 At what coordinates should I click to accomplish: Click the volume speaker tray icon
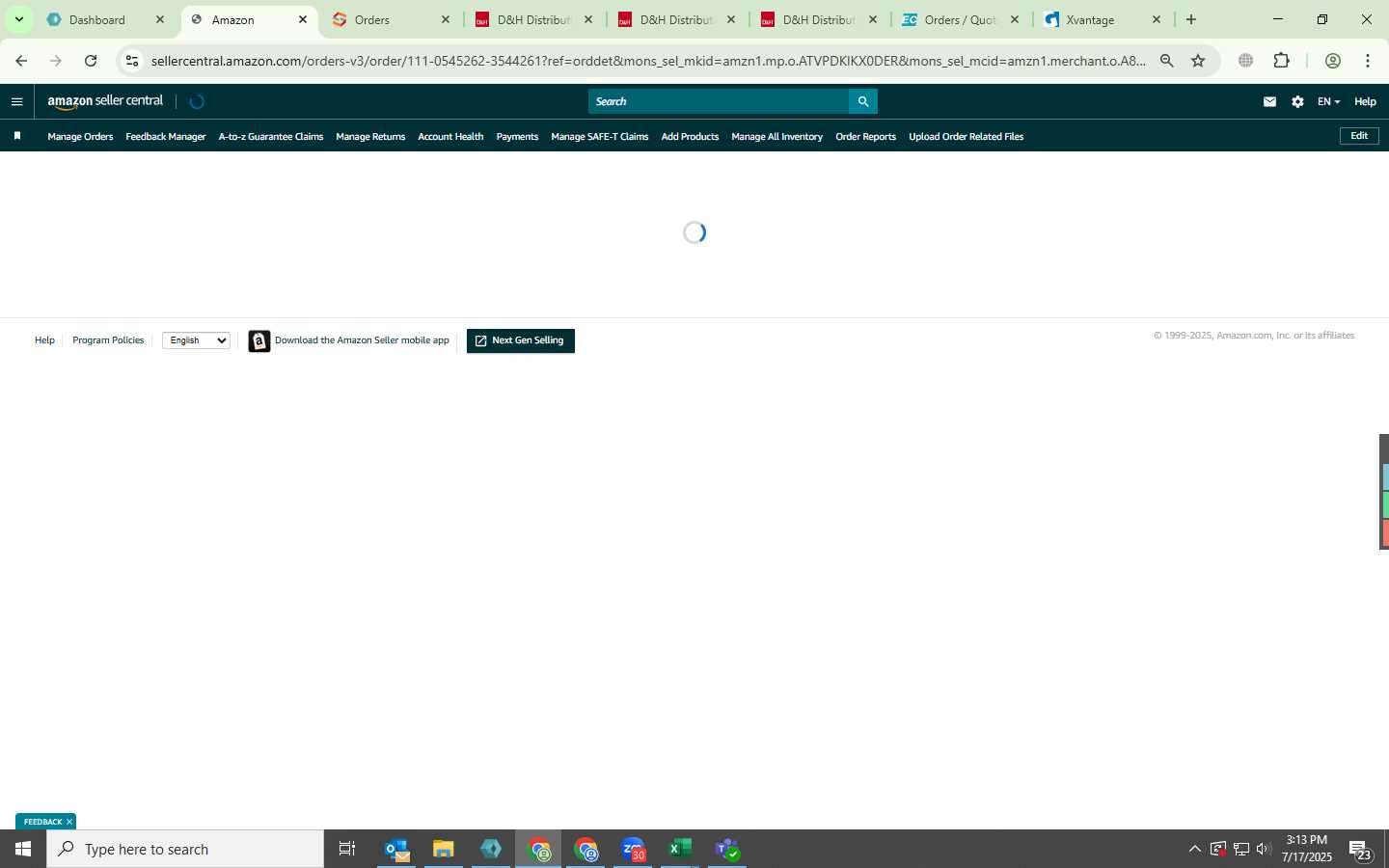[1264, 849]
